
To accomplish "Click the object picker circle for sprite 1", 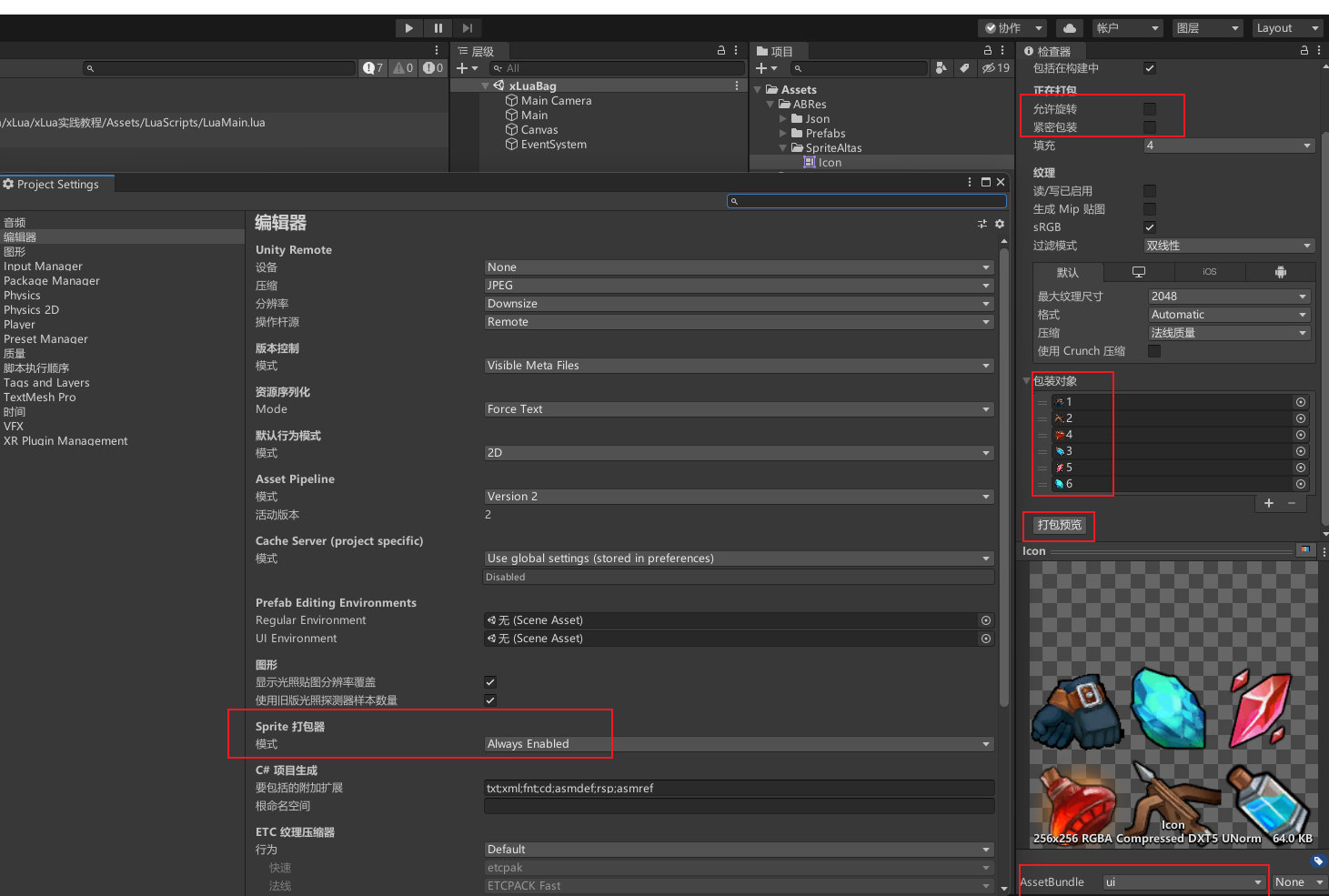I will pos(1300,402).
